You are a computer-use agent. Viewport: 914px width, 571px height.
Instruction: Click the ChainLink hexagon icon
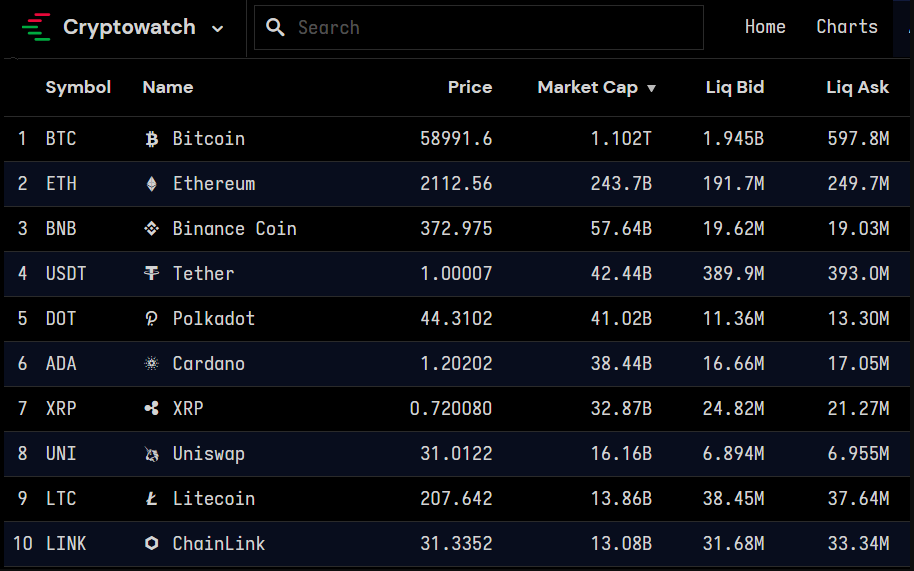coord(152,544)
